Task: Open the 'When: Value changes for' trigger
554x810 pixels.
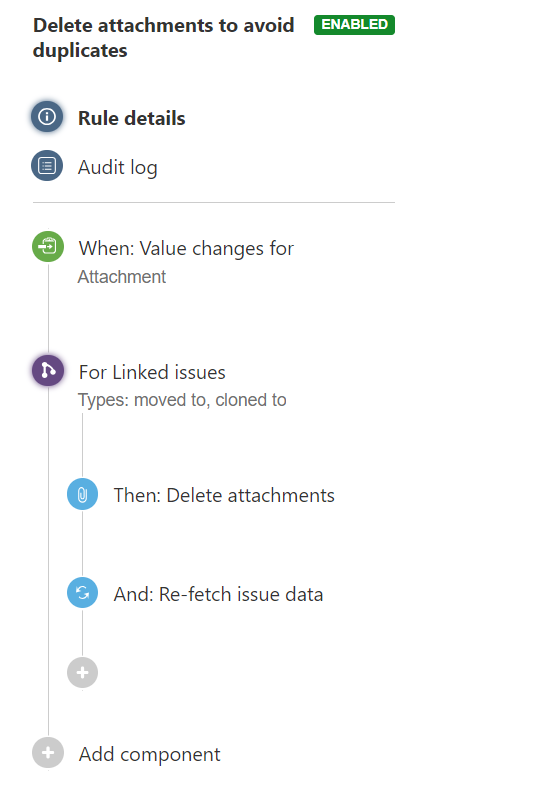Action: pyautogui.click(x=186, y=248)
